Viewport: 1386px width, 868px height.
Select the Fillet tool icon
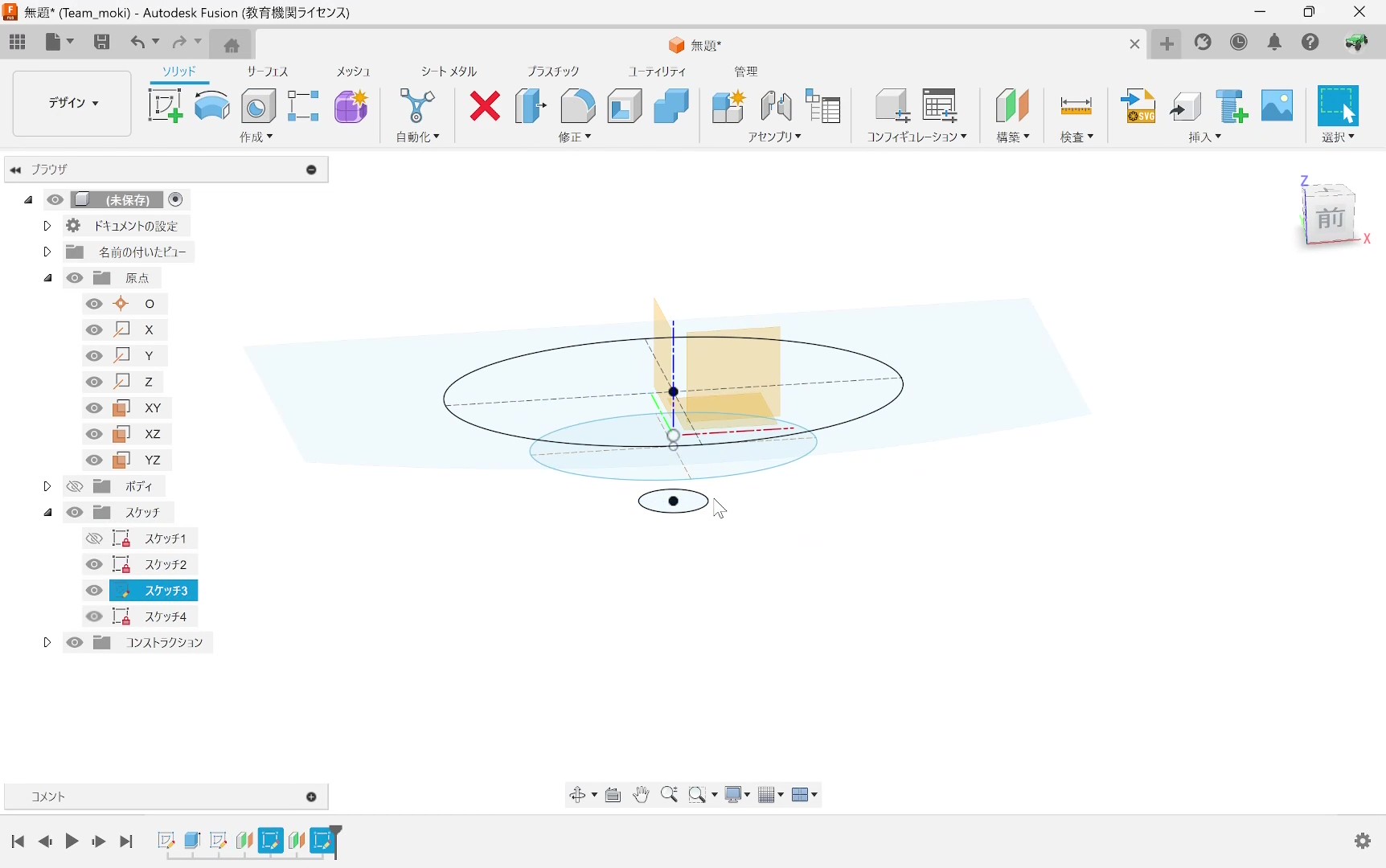click(x=578, y=106)
